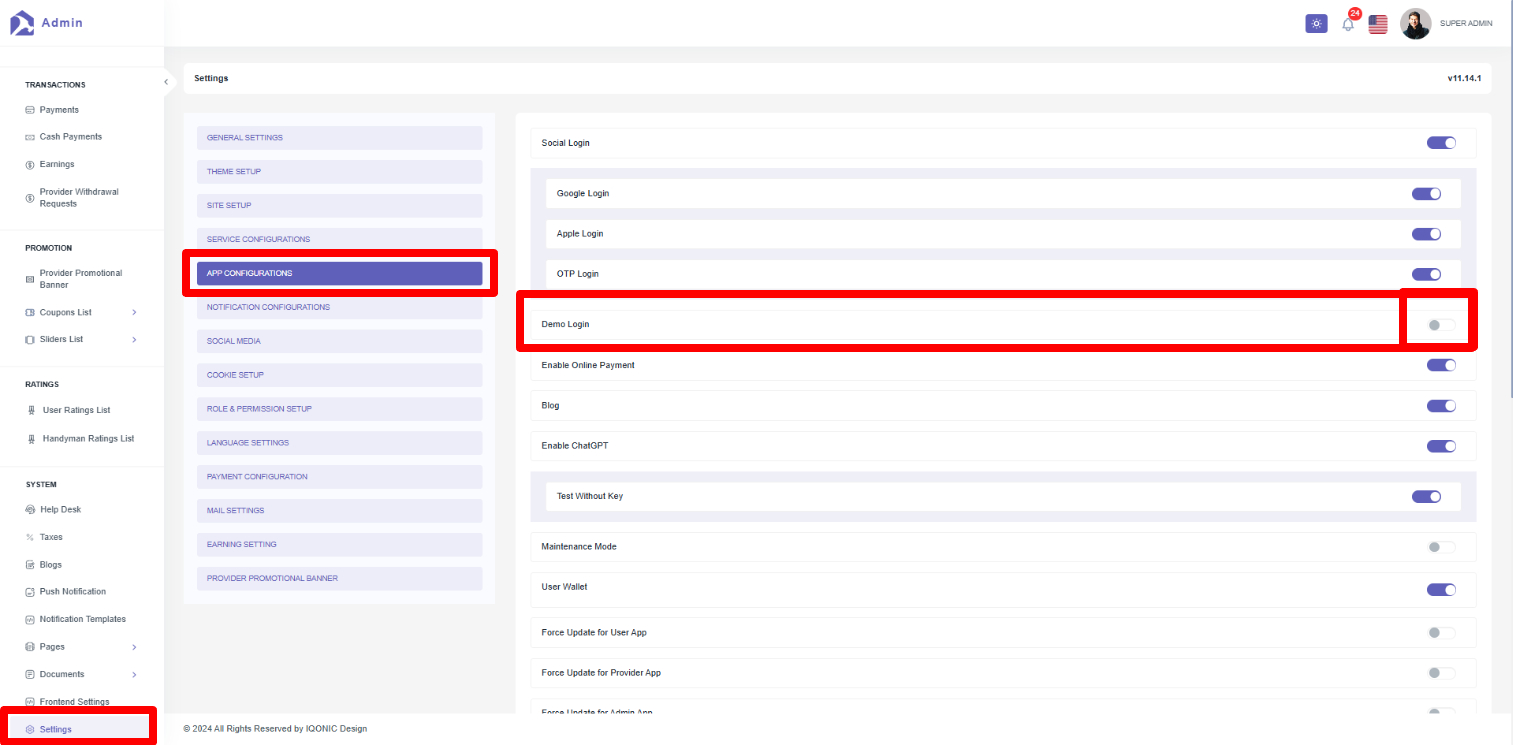Expand the Sliders List submenu
This screenshot has height=745, width=1513.
(134, 339)
